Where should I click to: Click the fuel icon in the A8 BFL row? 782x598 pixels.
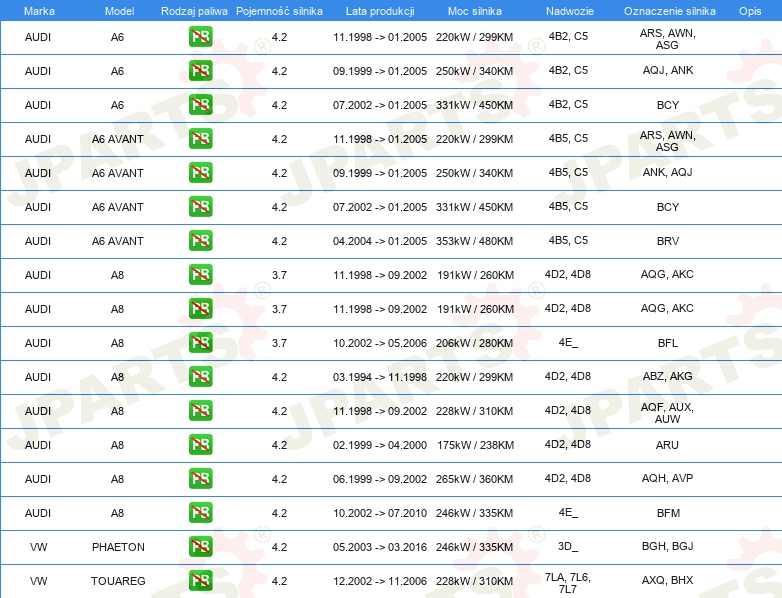(200, 343)
